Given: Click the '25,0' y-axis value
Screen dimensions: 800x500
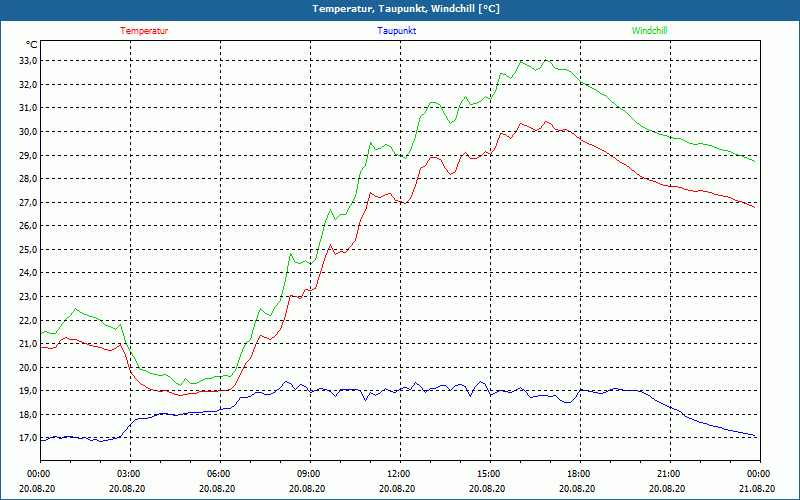Looking at the screenshot, I should pos(28,249).
